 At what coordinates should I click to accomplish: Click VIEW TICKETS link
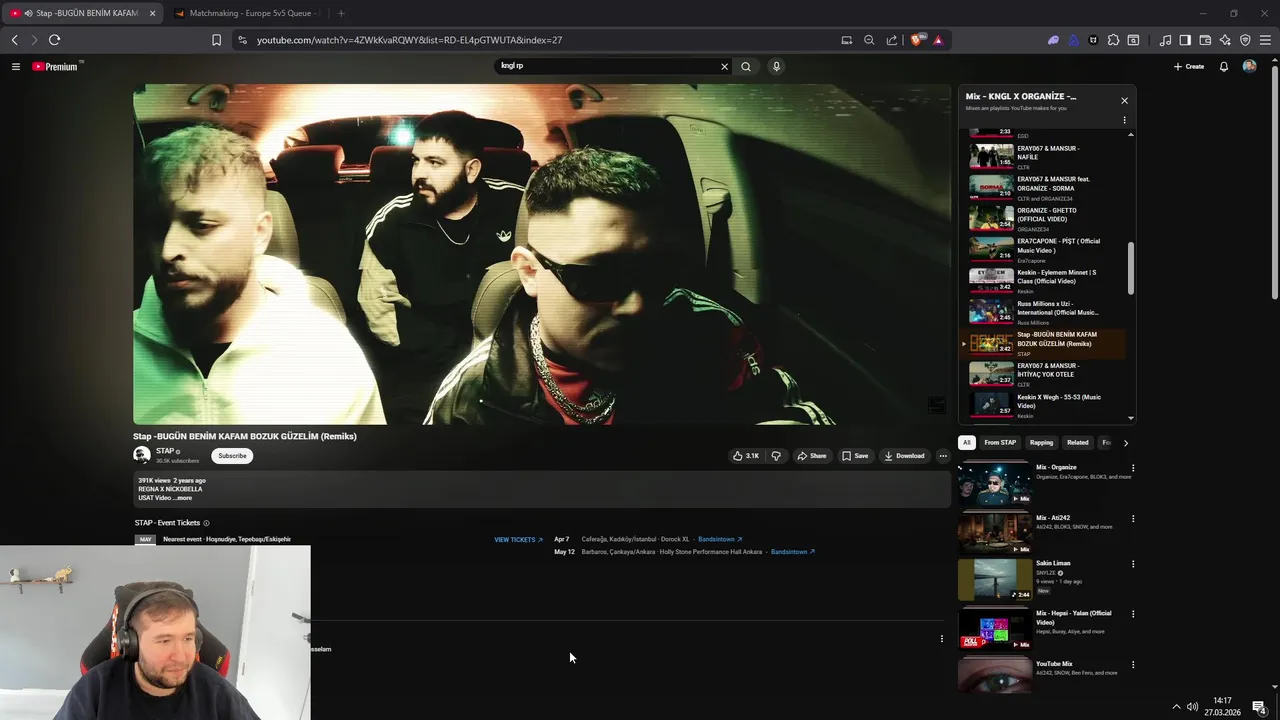(x=518, y=540)
